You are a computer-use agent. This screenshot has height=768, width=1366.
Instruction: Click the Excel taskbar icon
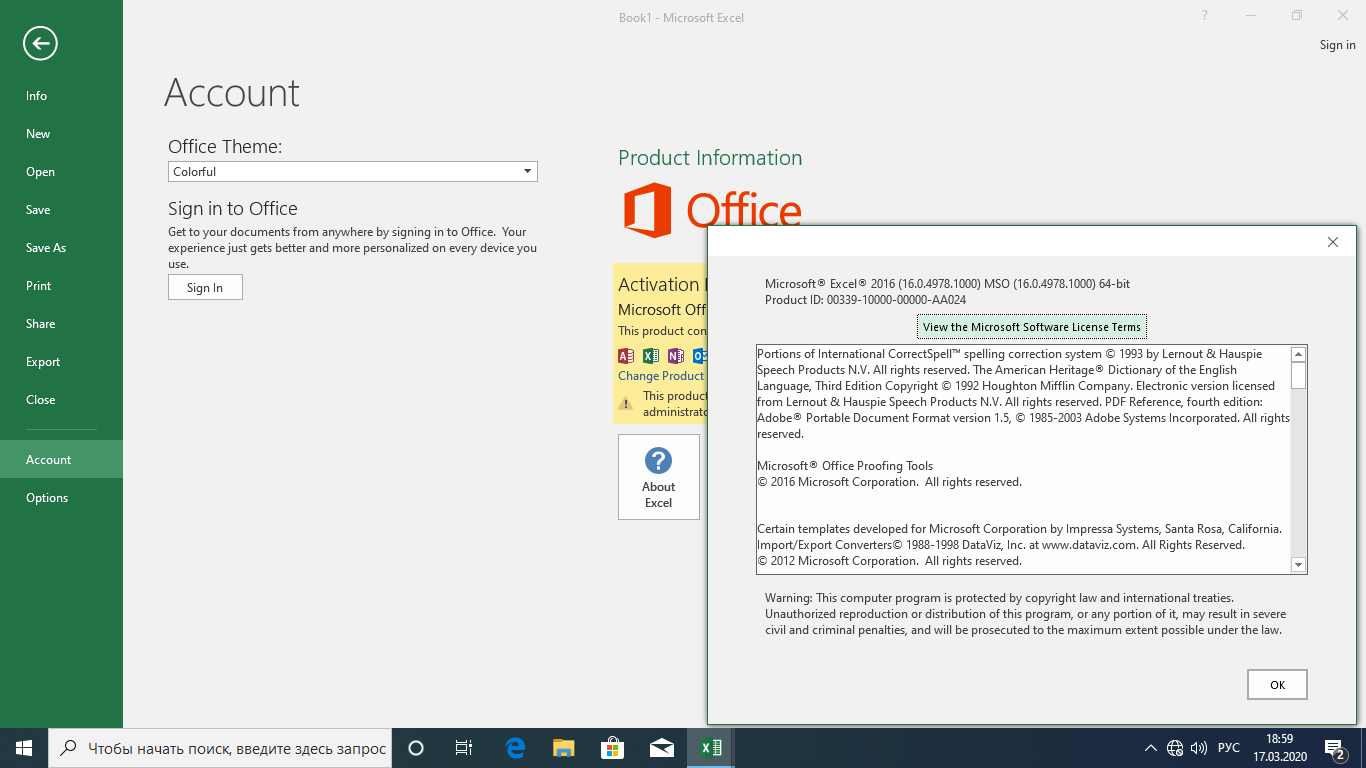pos(710,748)
